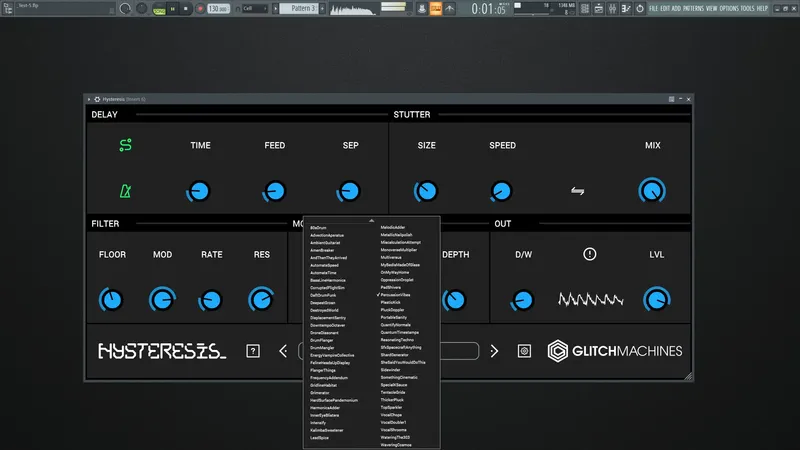The width and height of the screenshot is (800, 450).
Task: Adjust the delay FEED knob
Action: 274,191
